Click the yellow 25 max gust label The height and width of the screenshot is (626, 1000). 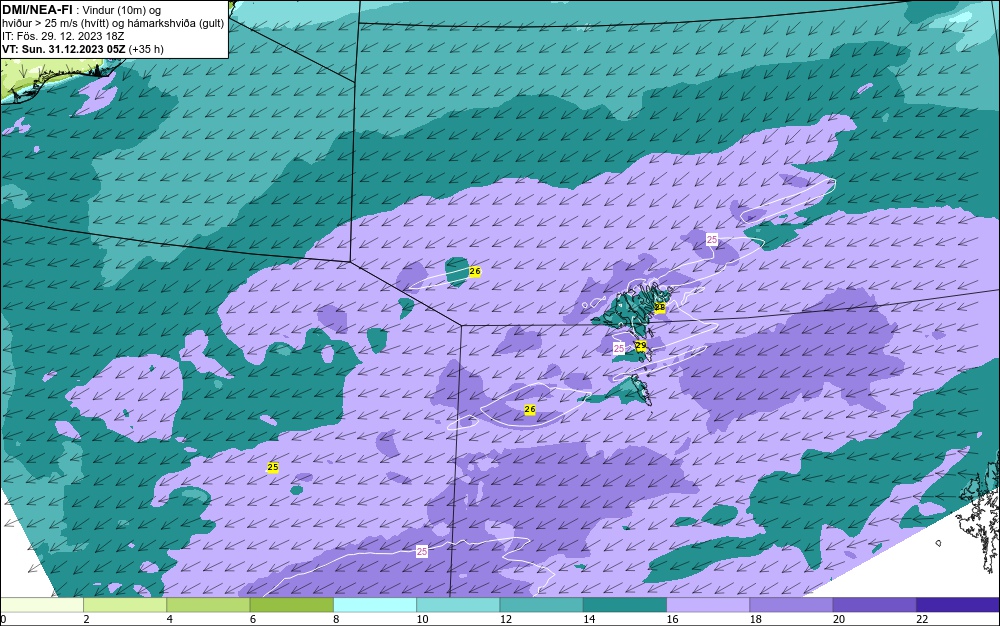click(x=273, y=467)
